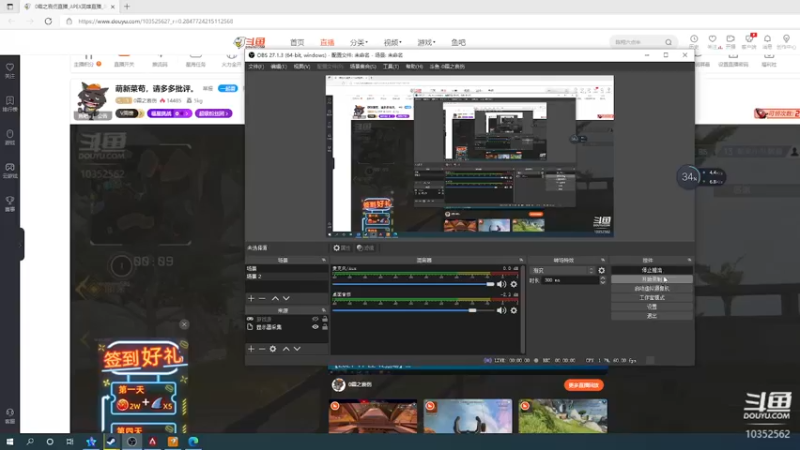800x450 pixels.
Task: Pop out the Scenes dock panel icon
Action: point(323,260)
